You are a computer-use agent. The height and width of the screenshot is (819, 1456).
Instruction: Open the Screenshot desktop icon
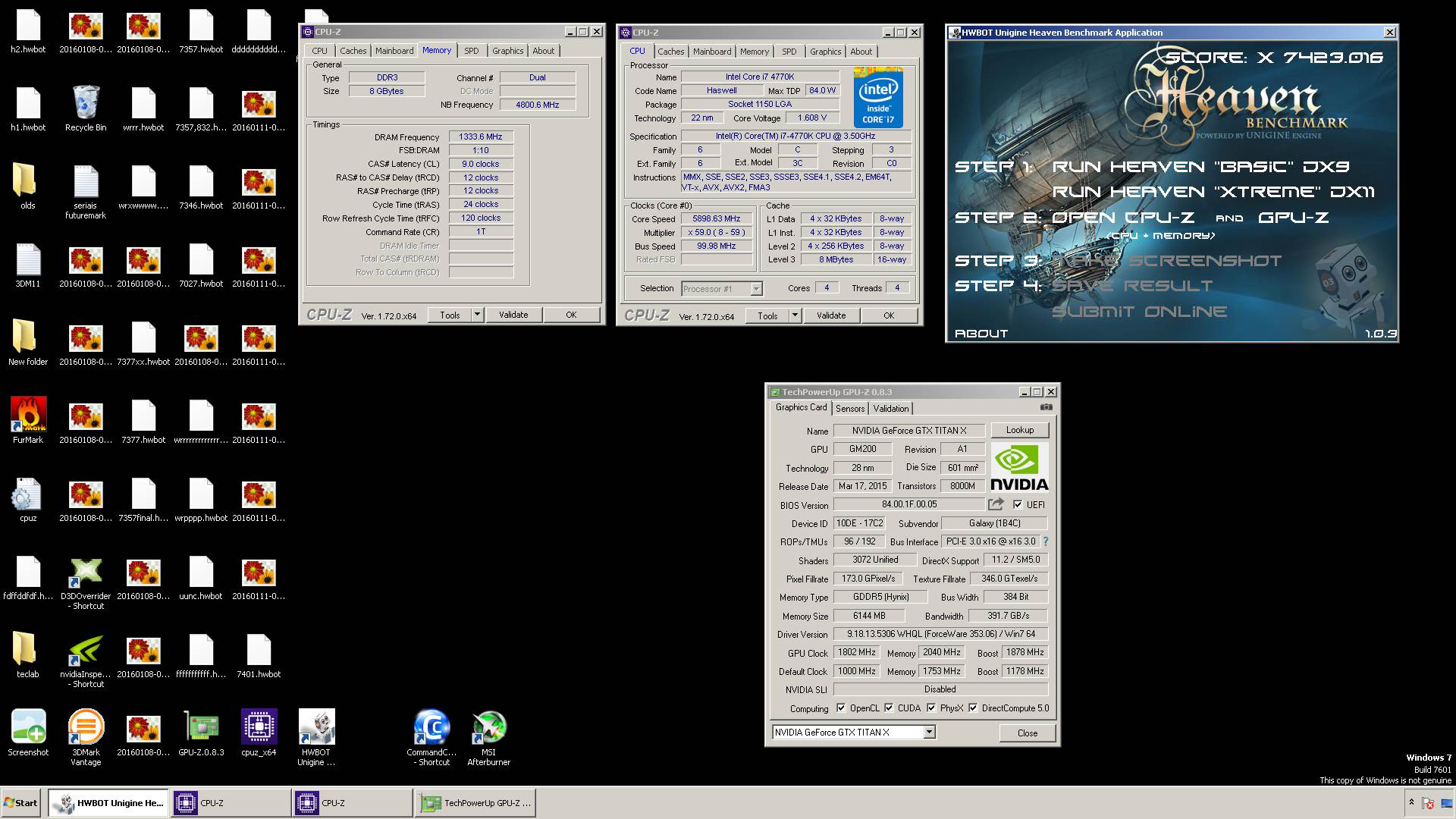[x=28, y=733]
